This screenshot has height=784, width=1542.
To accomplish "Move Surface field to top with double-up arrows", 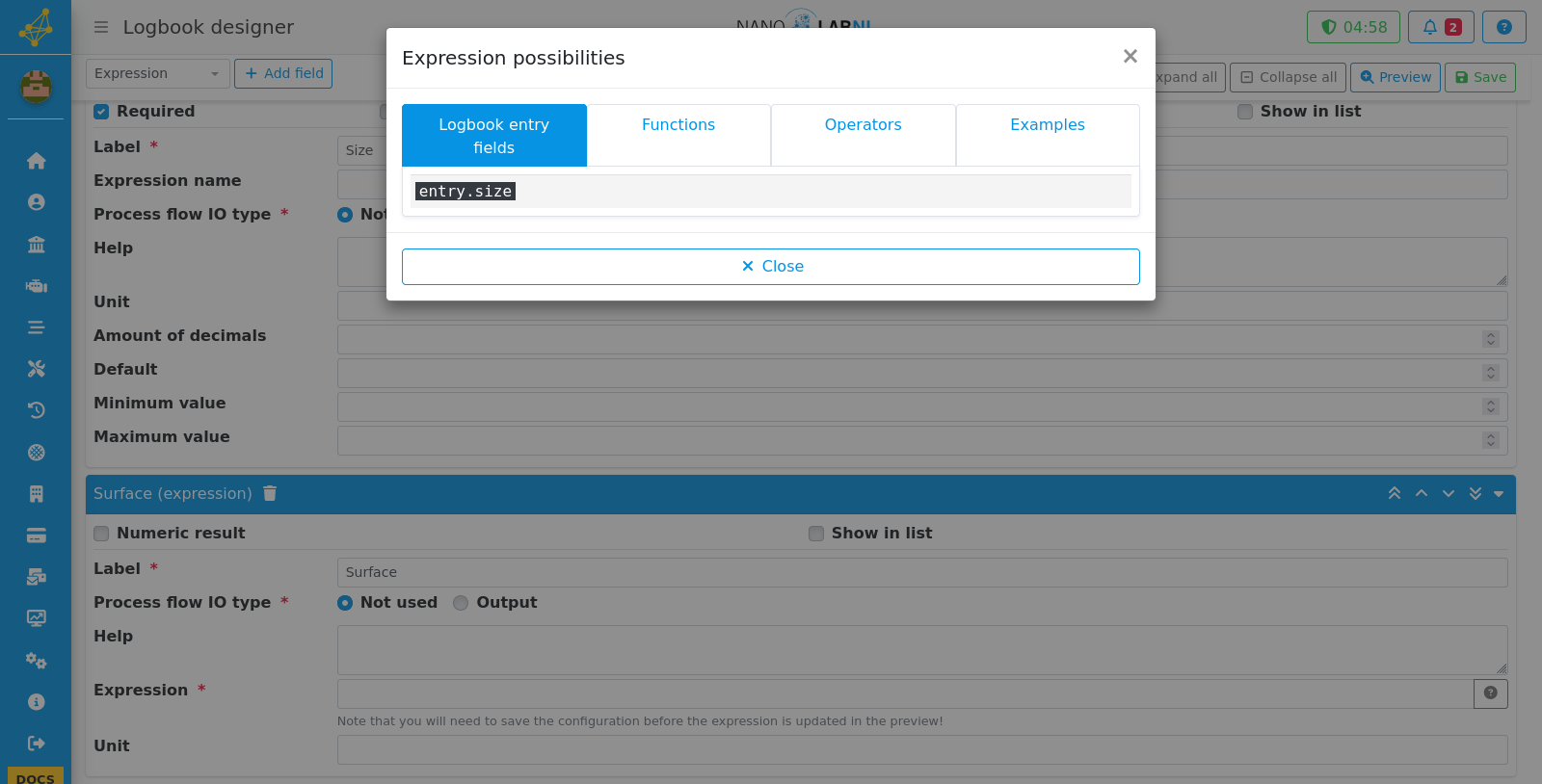I will pos(1394,493).
